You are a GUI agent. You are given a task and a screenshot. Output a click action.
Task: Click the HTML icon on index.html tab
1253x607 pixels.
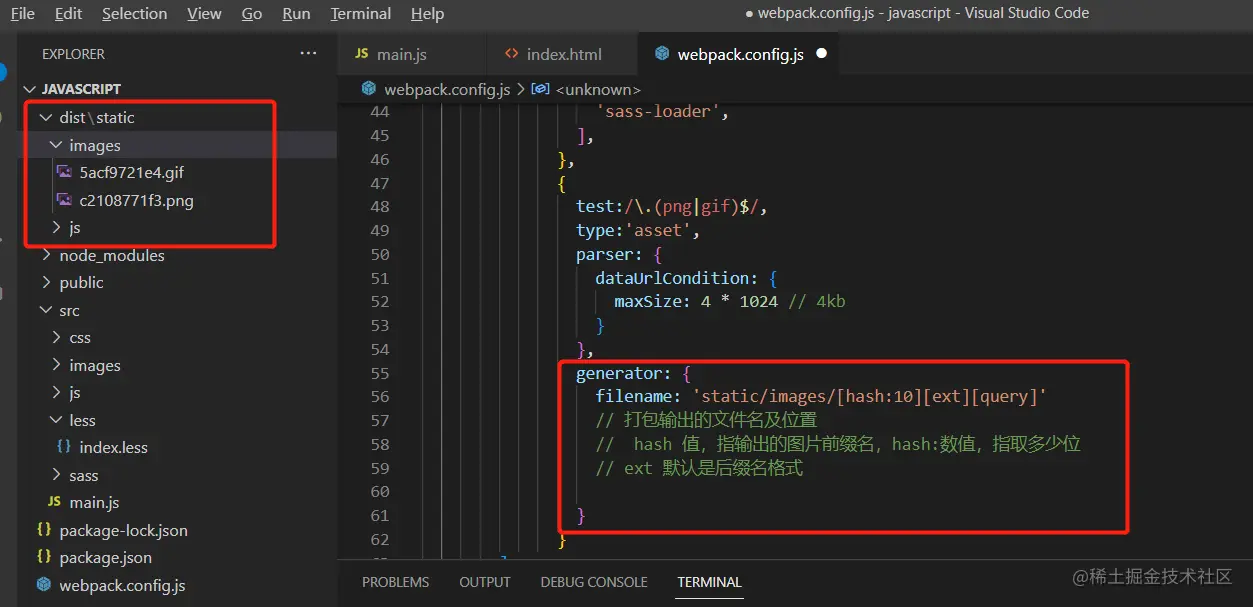pos(511,54)
